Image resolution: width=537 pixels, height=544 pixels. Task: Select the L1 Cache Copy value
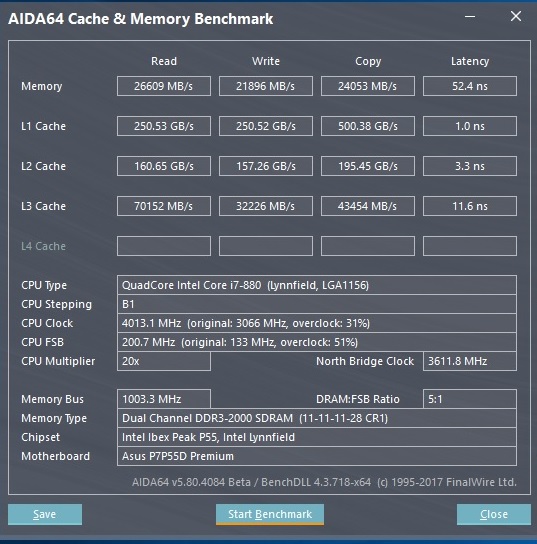click(368, 126)
